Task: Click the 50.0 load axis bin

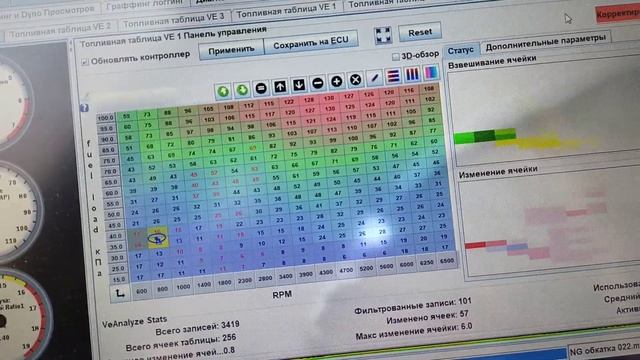Action: coord(113,214)
